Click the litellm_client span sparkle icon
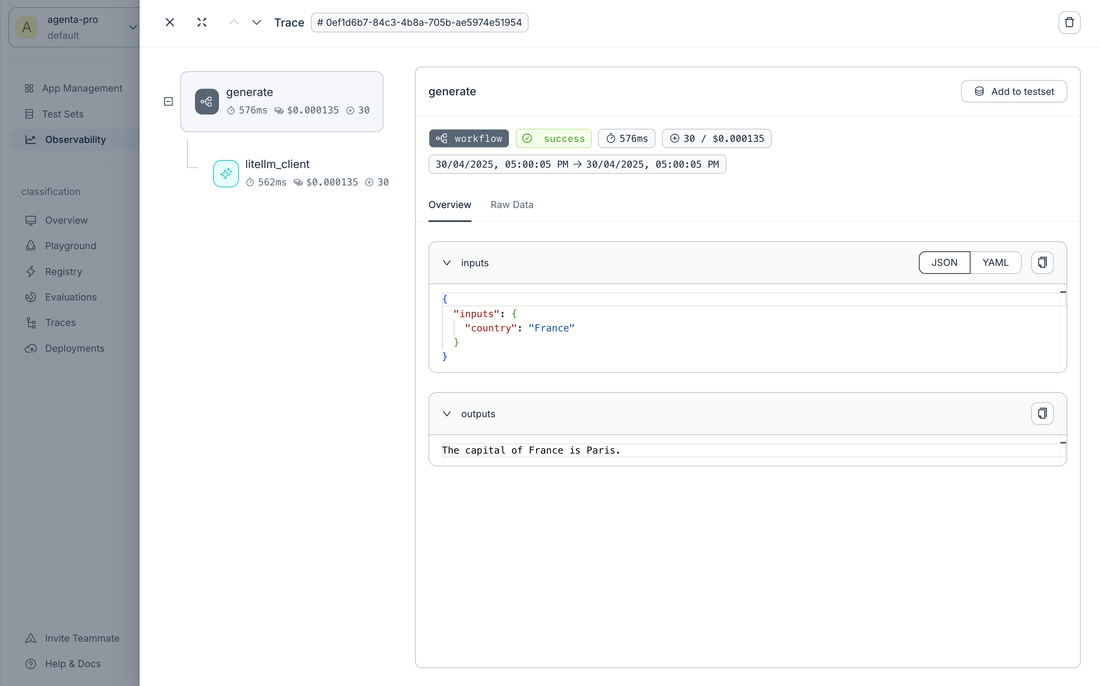 [225, 172]
